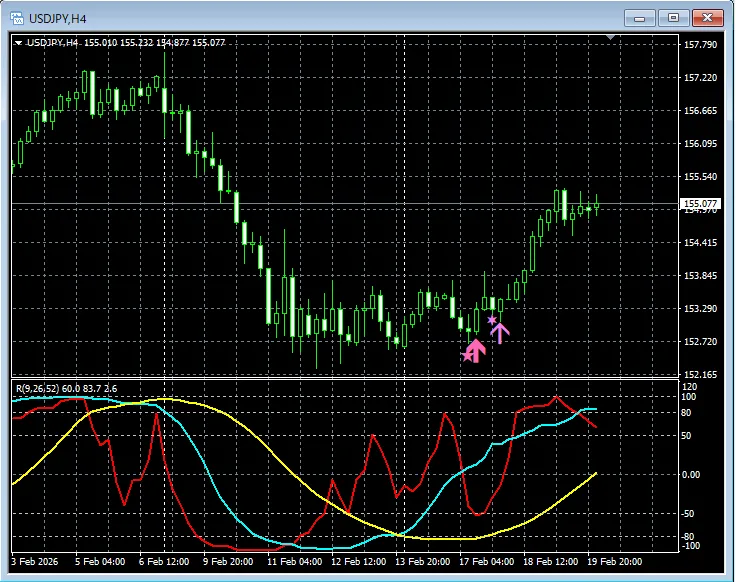
Task: Click the thick pink up arrow signal
Action: coord(476,349)
